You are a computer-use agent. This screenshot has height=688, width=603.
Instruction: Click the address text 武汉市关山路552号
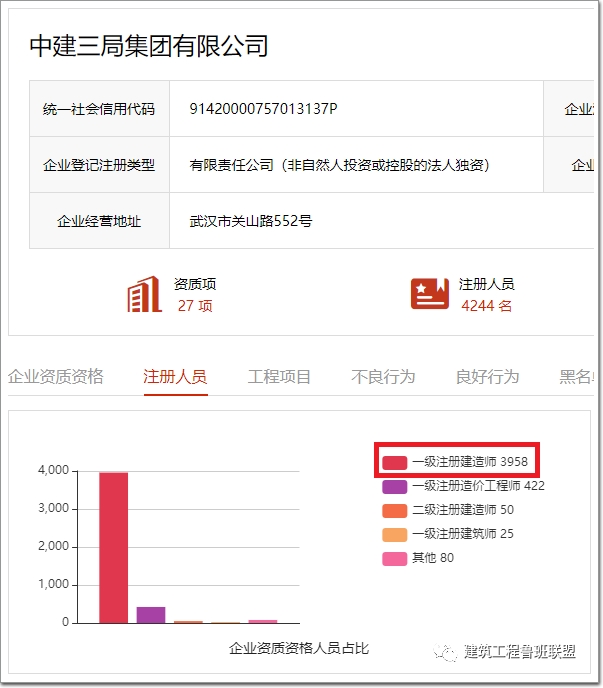tap(251, 221)
